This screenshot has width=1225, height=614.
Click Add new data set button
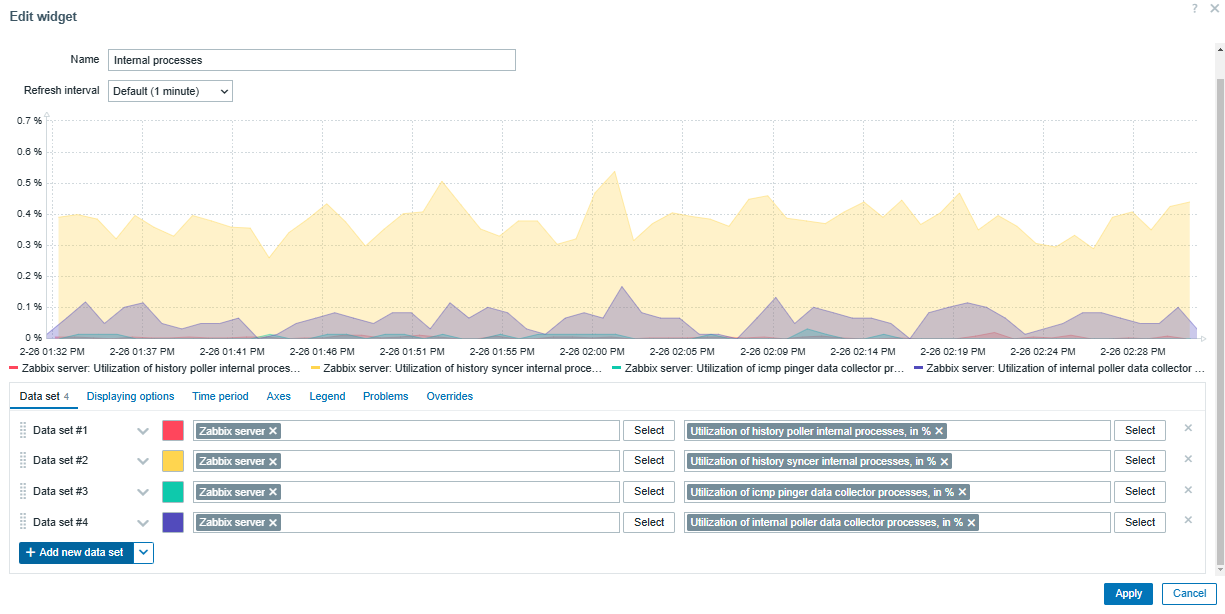point(76,552)
